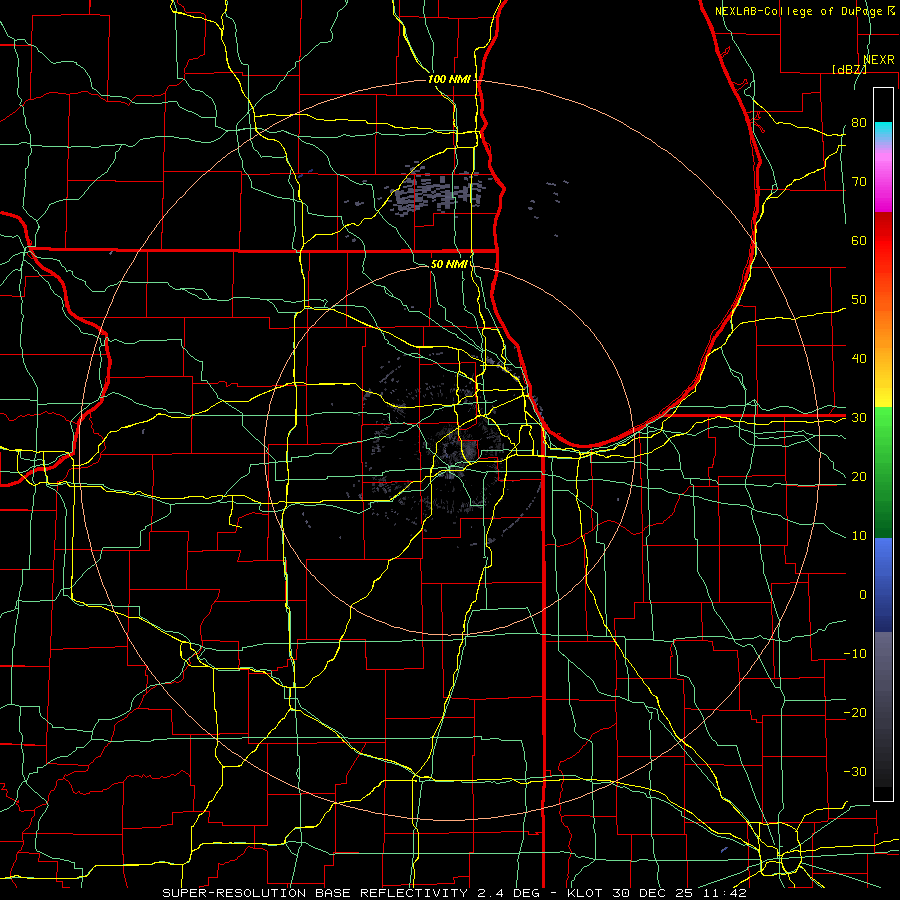Click the "NEXLAB-College of DuPage" header text

800,11
